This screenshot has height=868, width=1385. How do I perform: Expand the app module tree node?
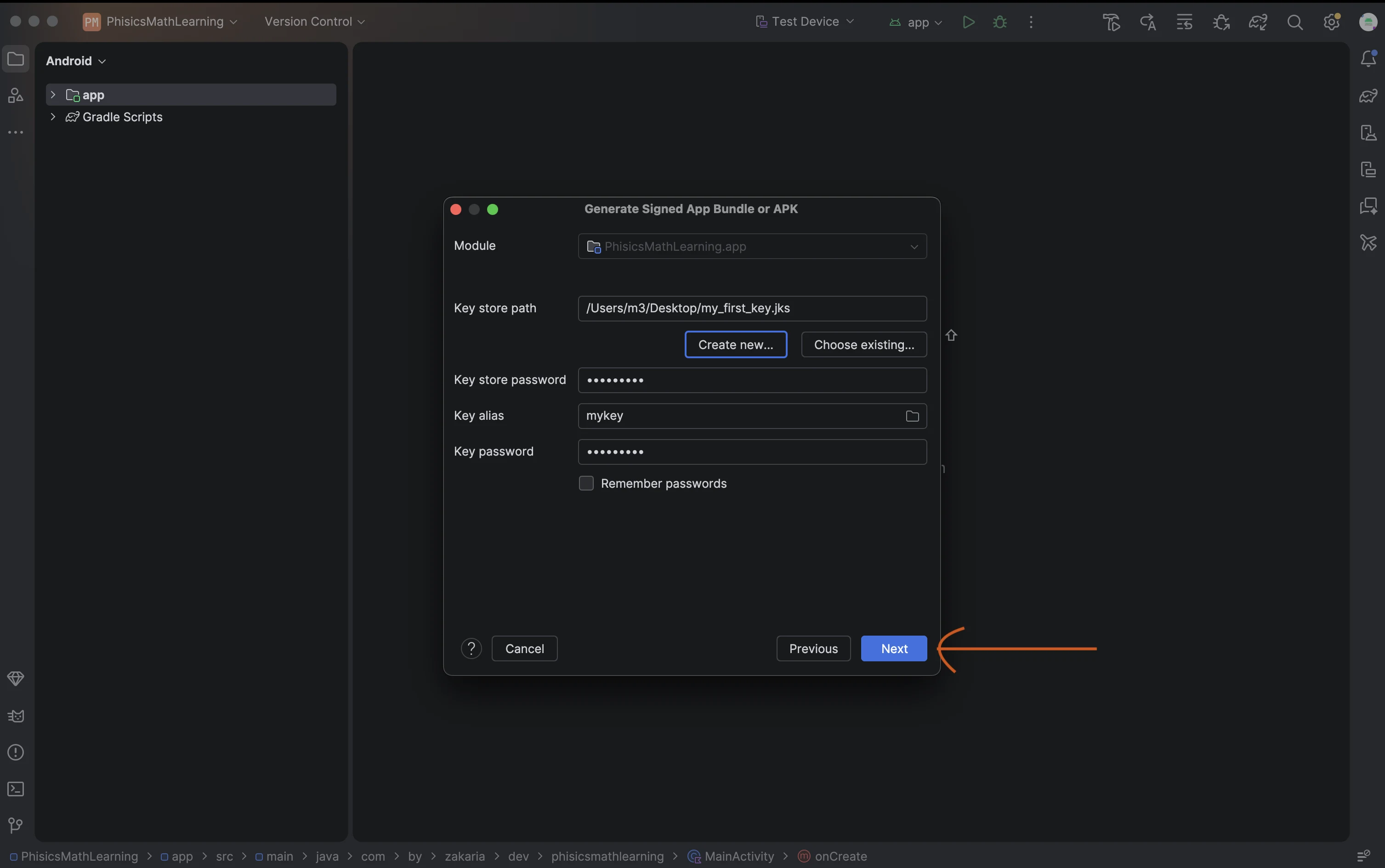53,95
